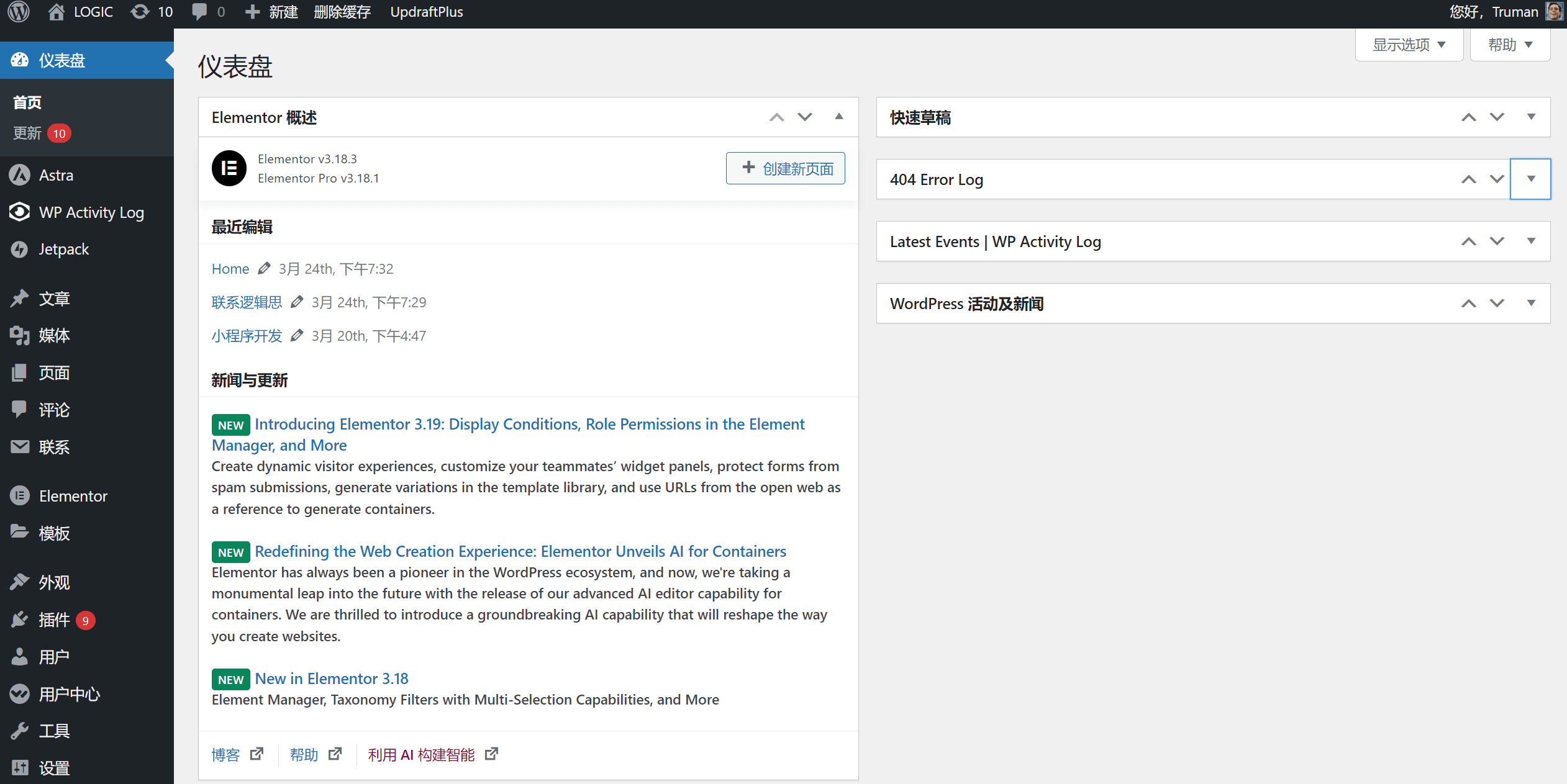Collapse the 404 Error Log panel
Image resolution: width=1567 pixels, height=784 pixels.
1530,180
